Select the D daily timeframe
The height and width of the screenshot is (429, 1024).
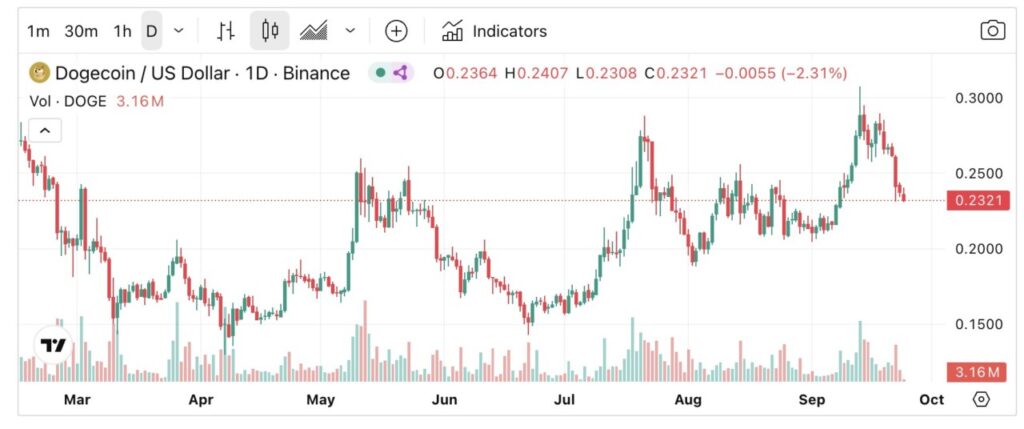(x=152, y=31)
